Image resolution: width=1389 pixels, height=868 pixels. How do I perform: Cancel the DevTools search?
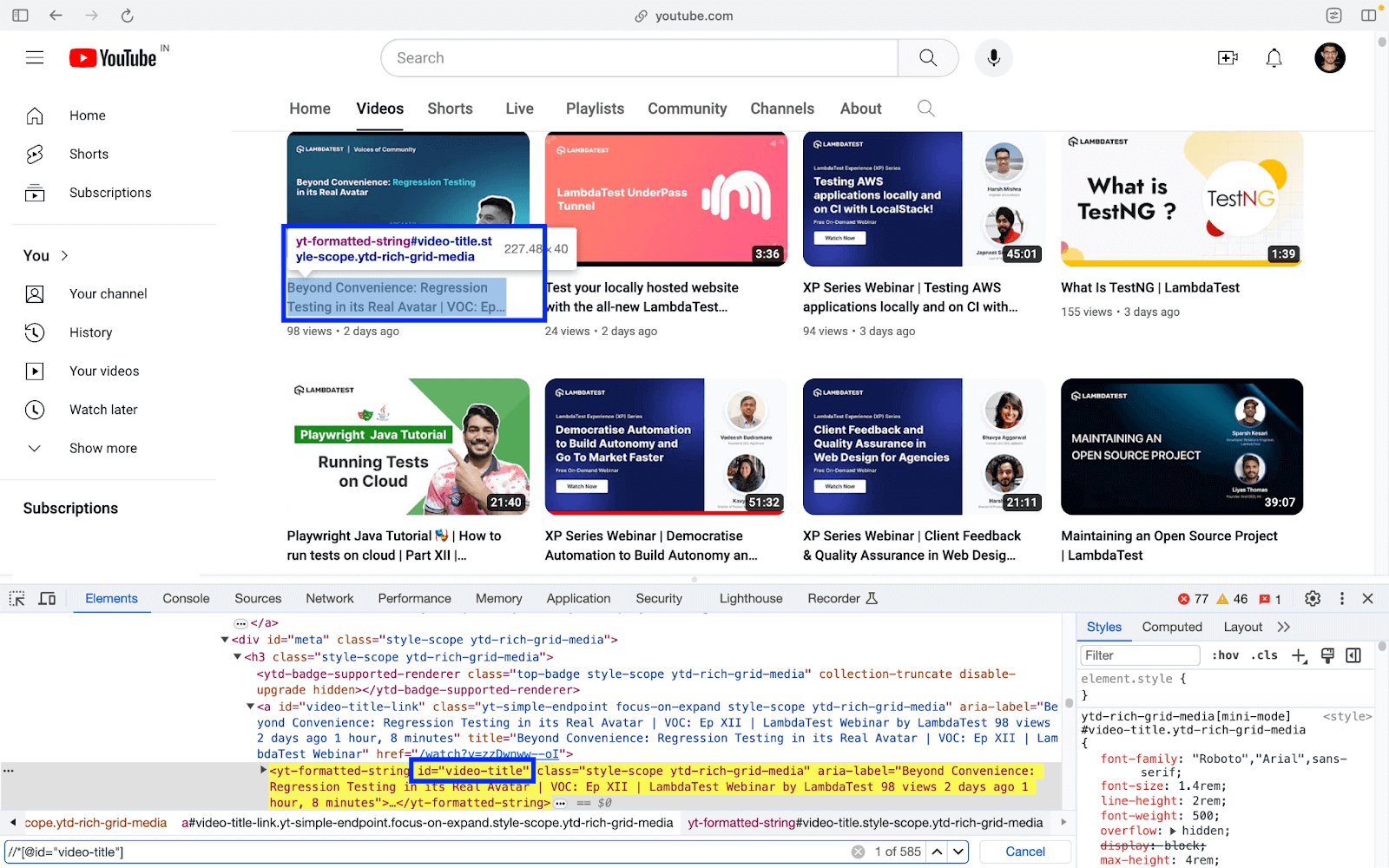(1024, 852)
